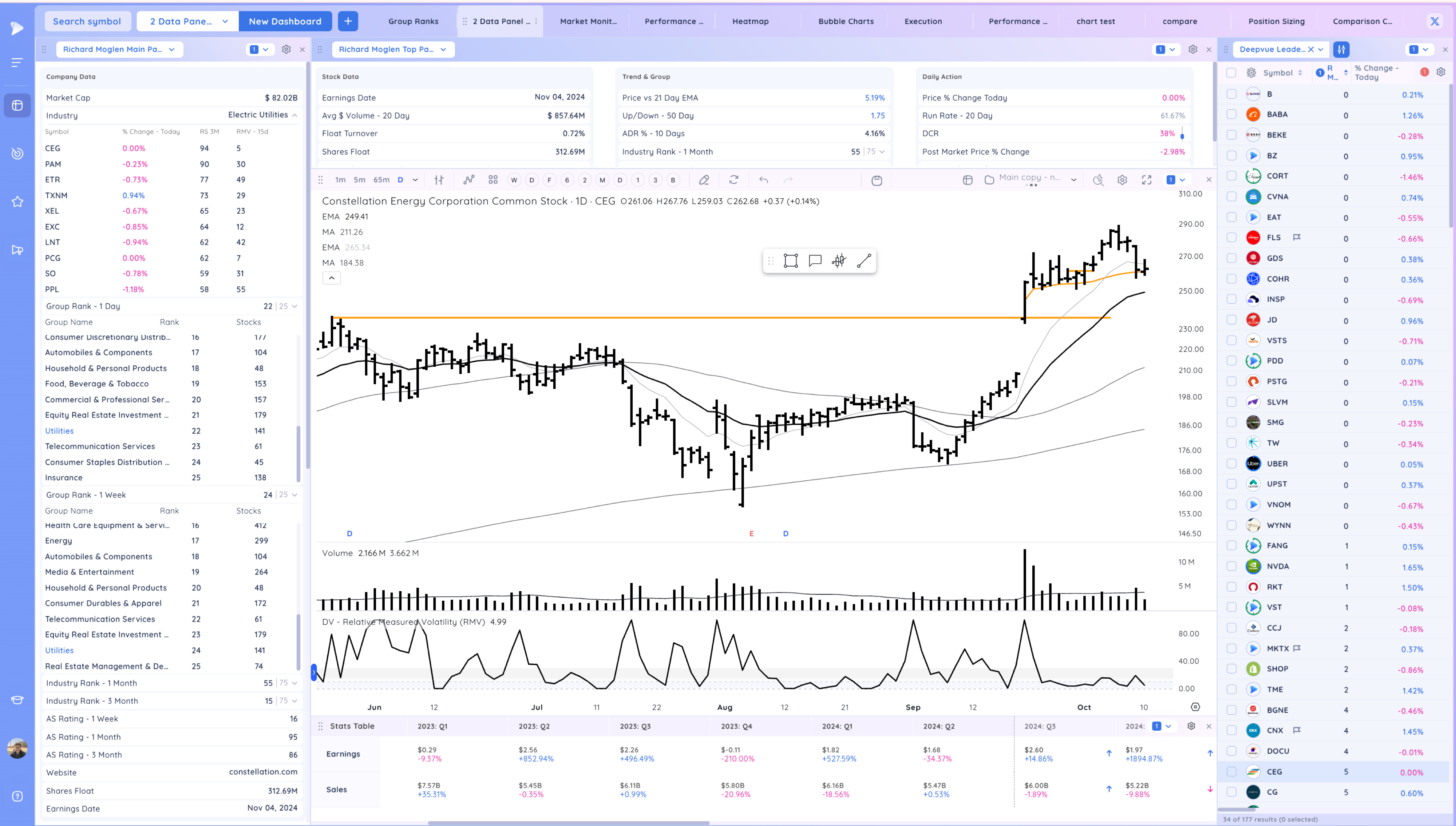Select the 65m timeframe button
Screen dimensions: 1456x826
click(381, 180)
